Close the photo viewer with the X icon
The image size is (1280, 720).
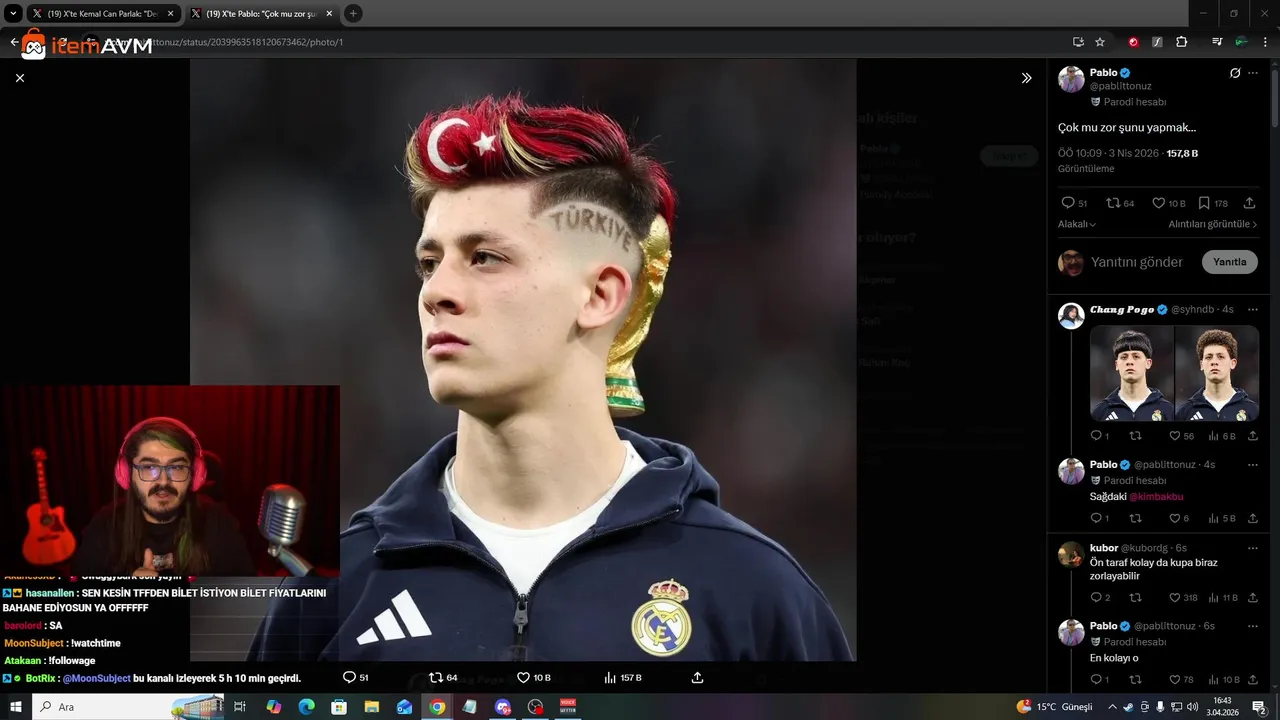(20, 78)
